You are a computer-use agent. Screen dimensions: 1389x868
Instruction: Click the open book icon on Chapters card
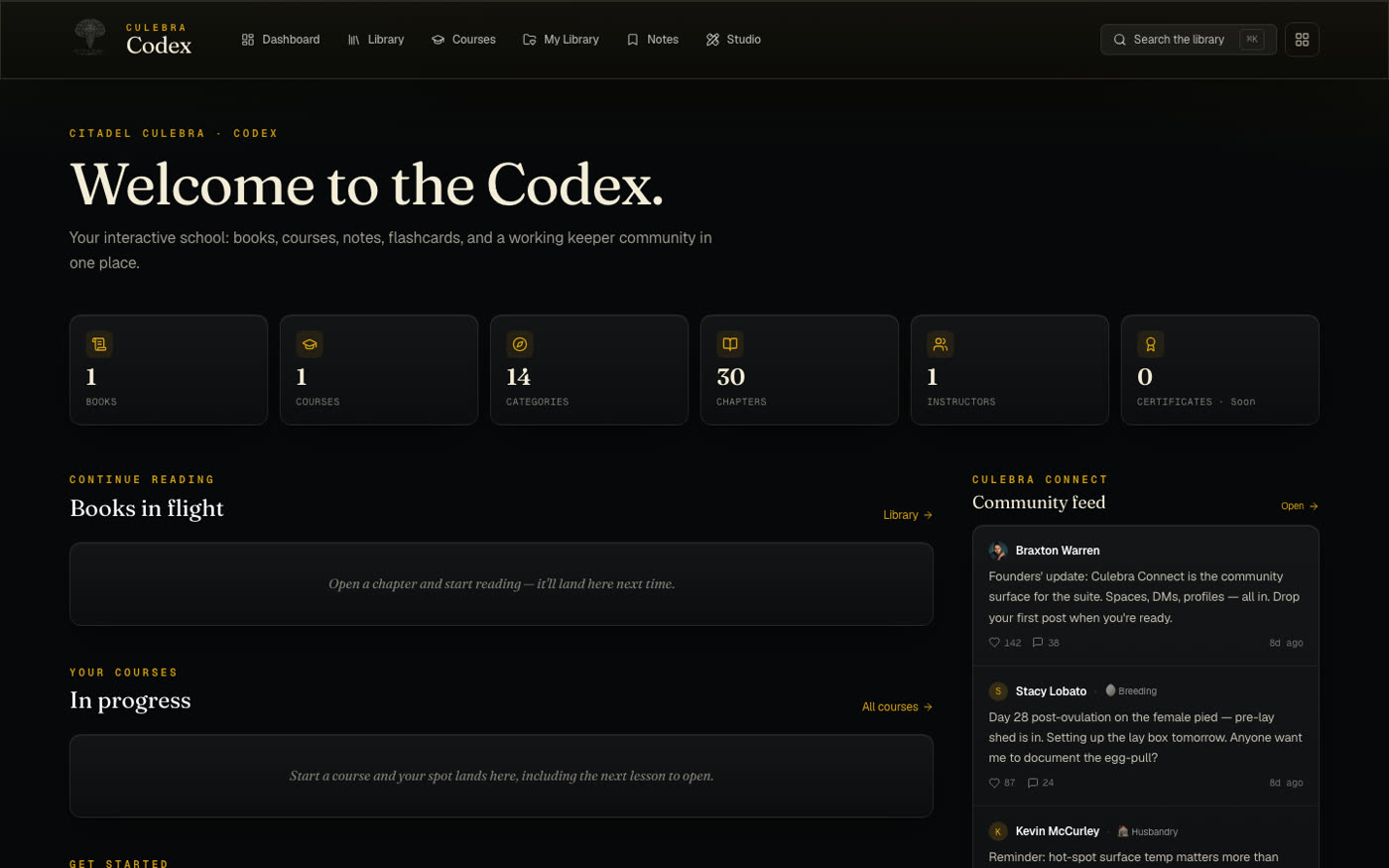(x=730, y=344)
